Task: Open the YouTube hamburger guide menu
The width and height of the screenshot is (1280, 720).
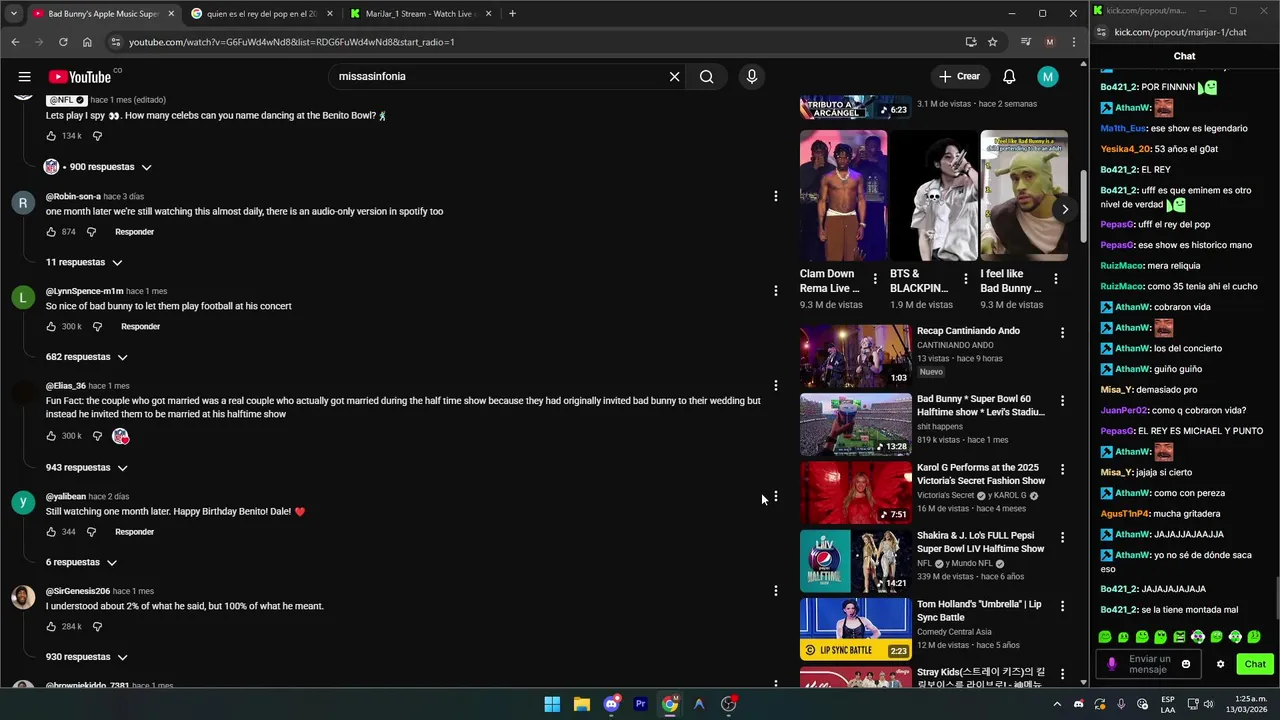Action: (24, 77)
